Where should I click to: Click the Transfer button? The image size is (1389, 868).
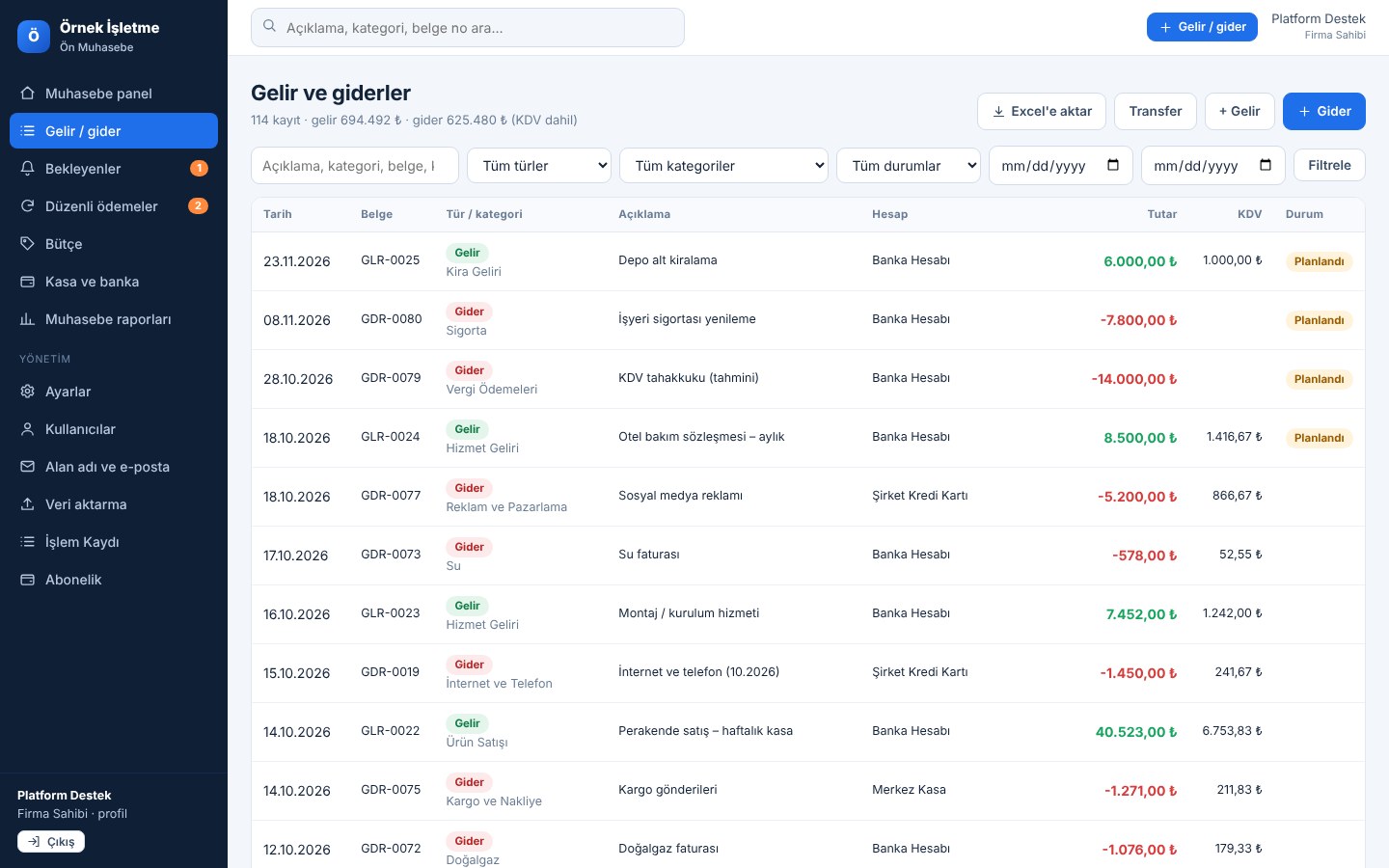(1156, 111)
